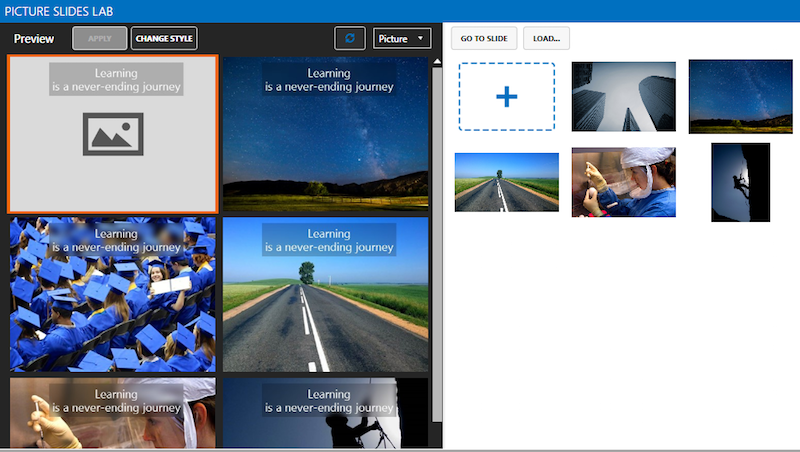Select the lab scientist preview slide at bottom
Image resolution: width=800 pixels, height=452 pixels.
pyautogui.click(x=112, y=412)
